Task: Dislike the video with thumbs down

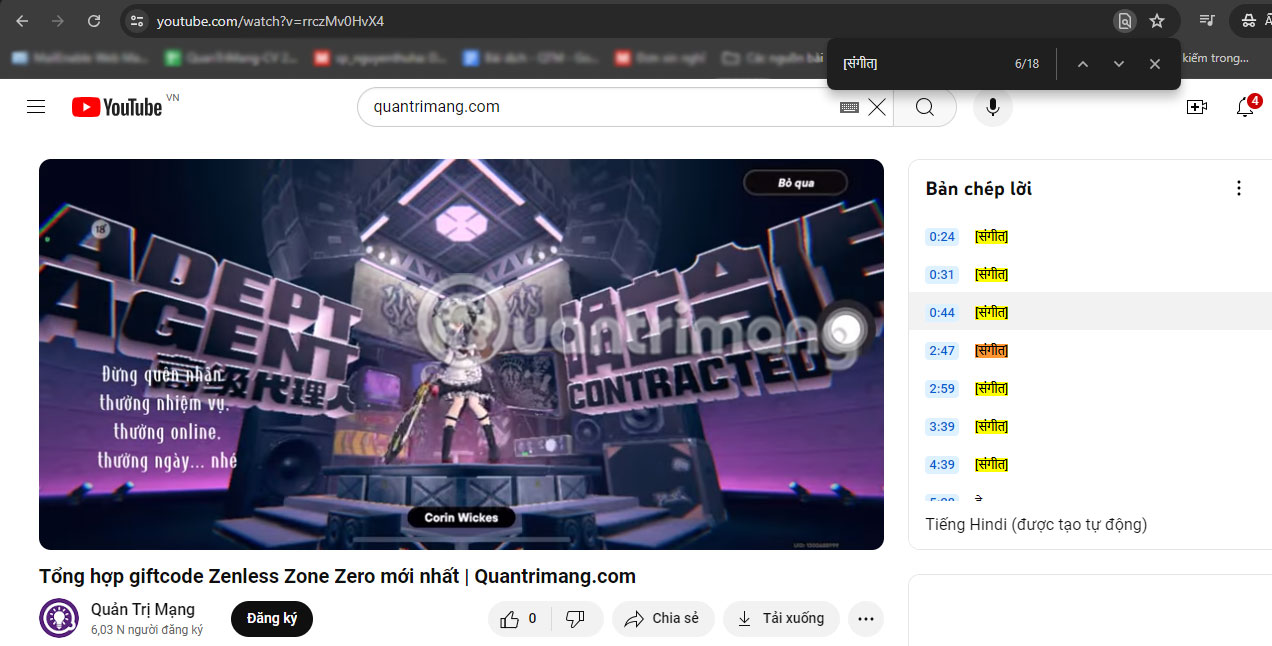Action: (576, 619)
